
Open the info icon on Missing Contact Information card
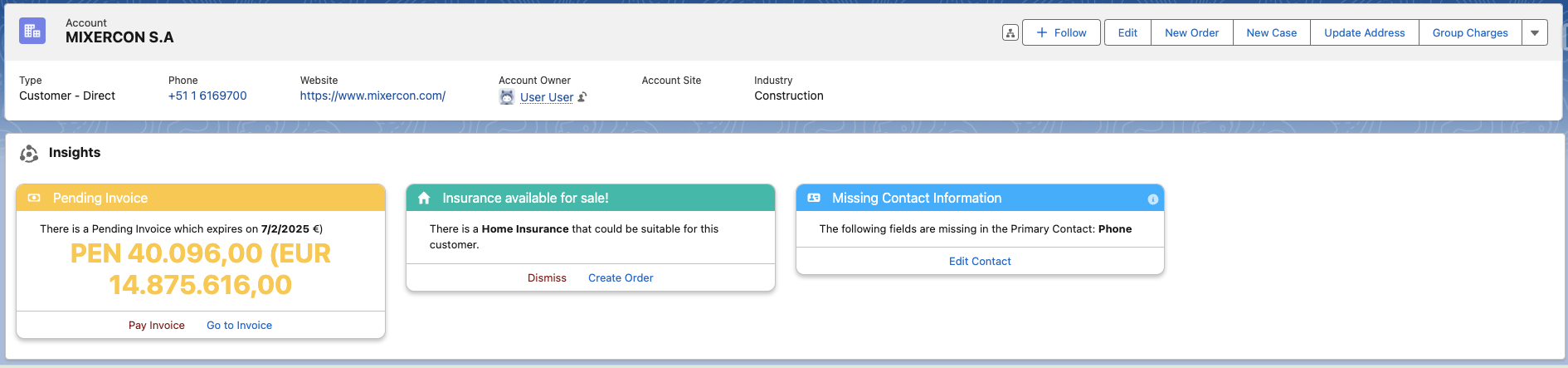[1152, 199]
